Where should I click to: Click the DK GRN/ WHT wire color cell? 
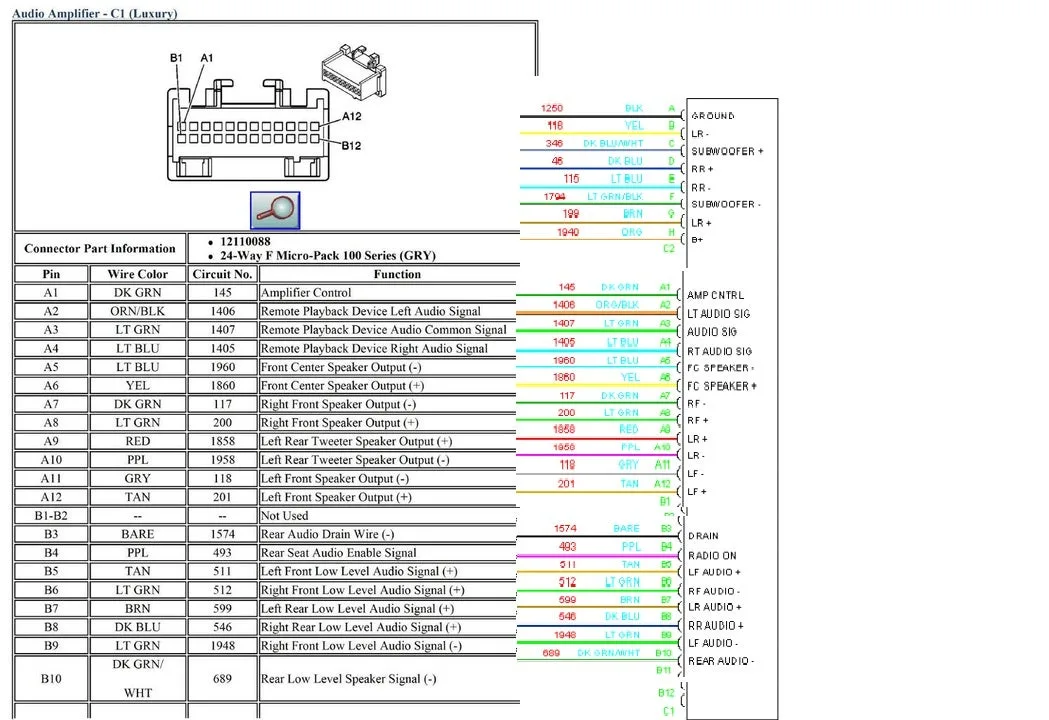click(137, 679)
